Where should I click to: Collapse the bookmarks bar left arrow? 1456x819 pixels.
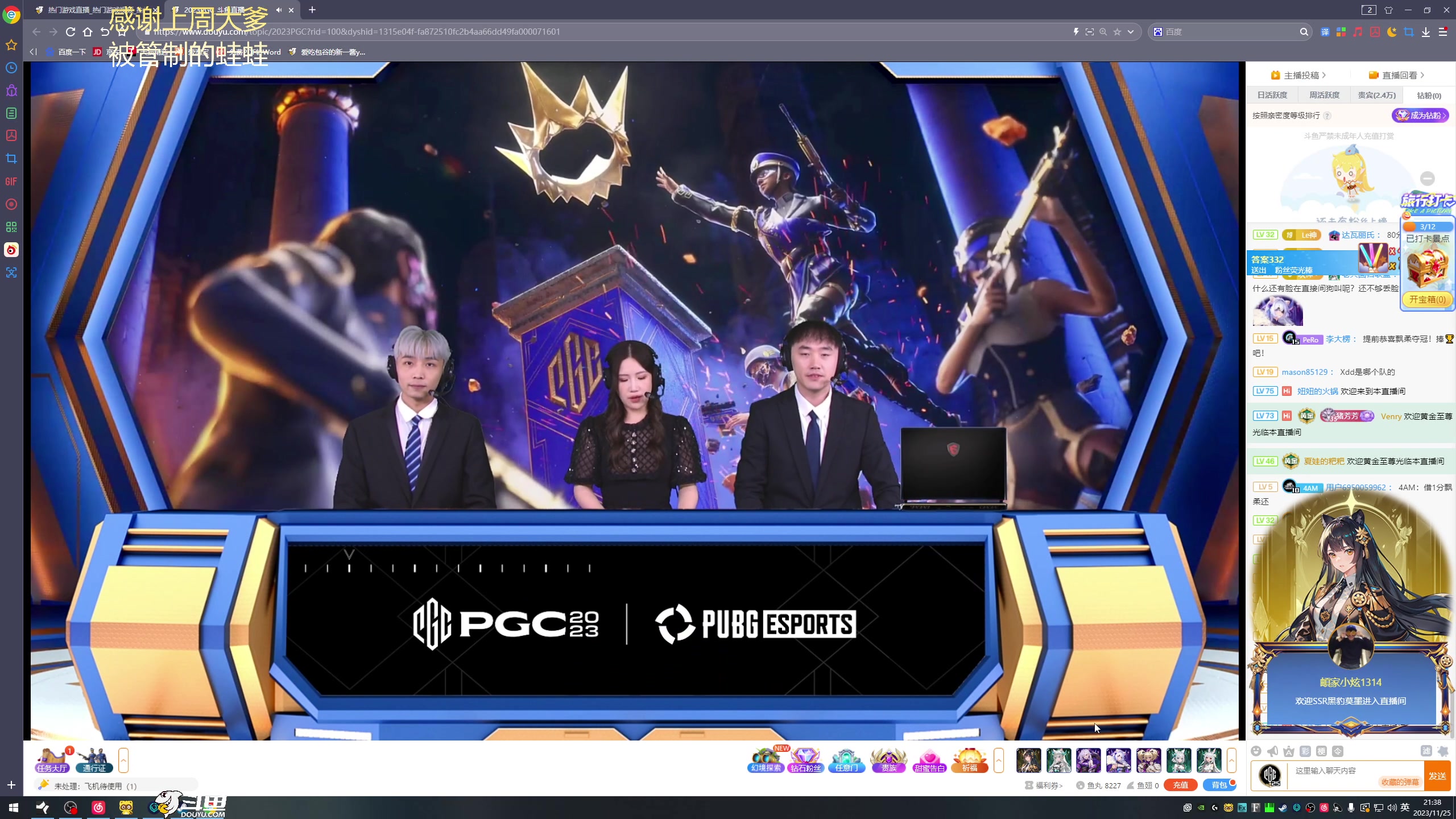click(33, 52)
